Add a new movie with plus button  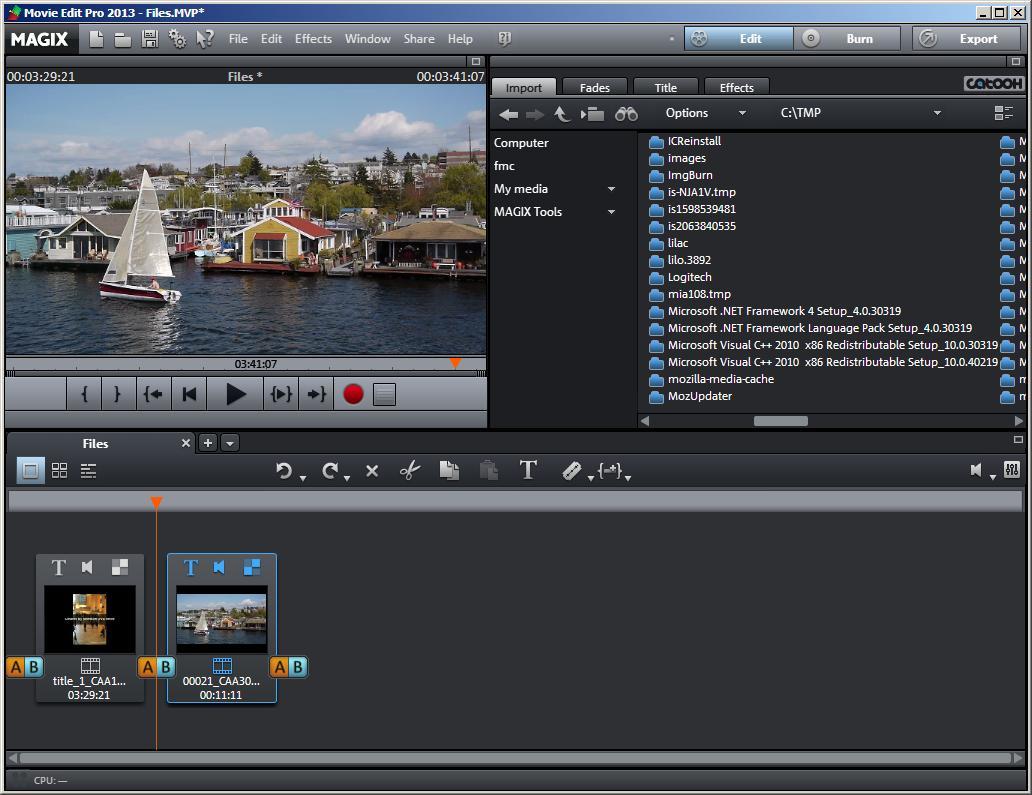[x=208, y=444]
